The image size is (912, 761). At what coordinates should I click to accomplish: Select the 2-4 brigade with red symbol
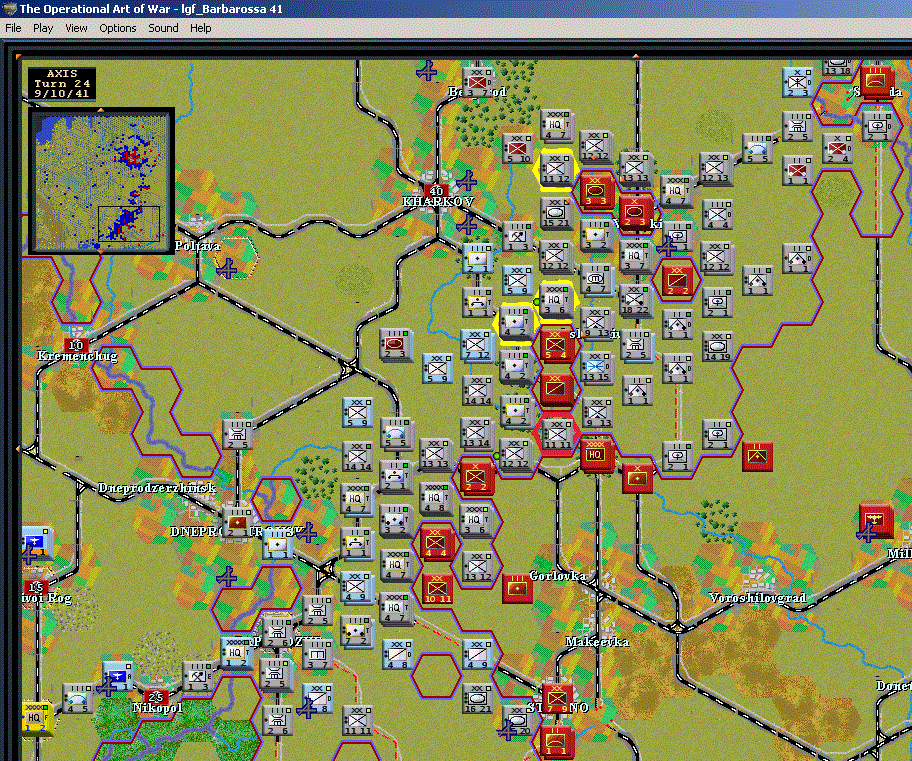pos(838,148)
